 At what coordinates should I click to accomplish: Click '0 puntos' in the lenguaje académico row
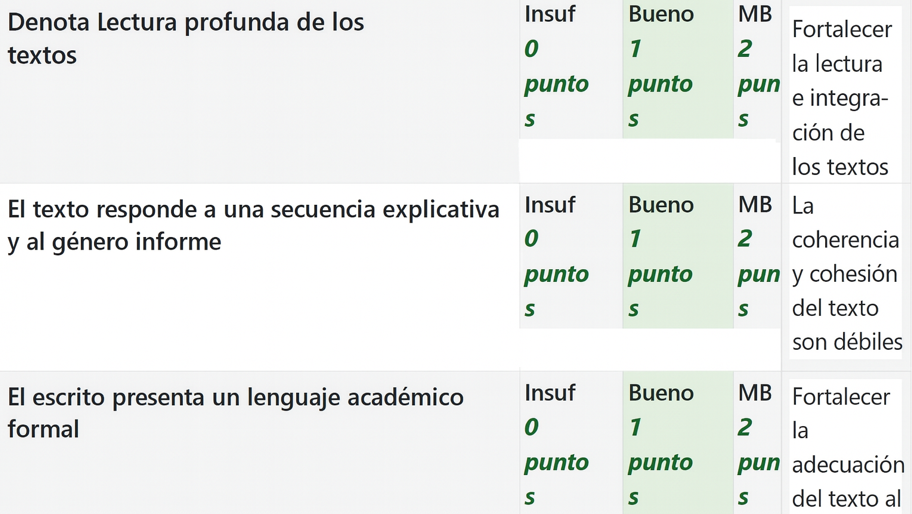pyautogui.click(x=555, y=462)
